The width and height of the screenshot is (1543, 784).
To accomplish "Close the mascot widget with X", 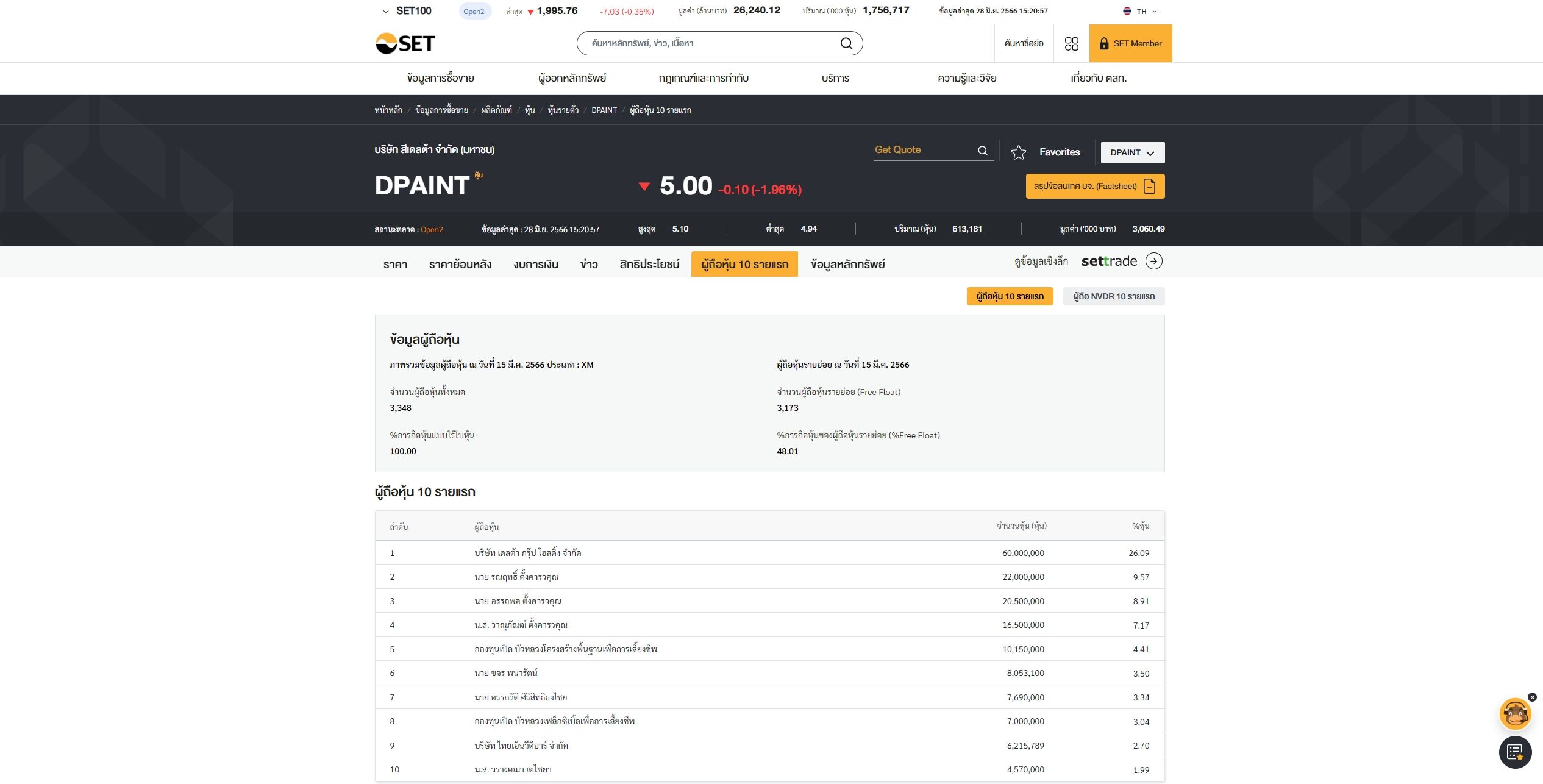I will point(1532,697).
